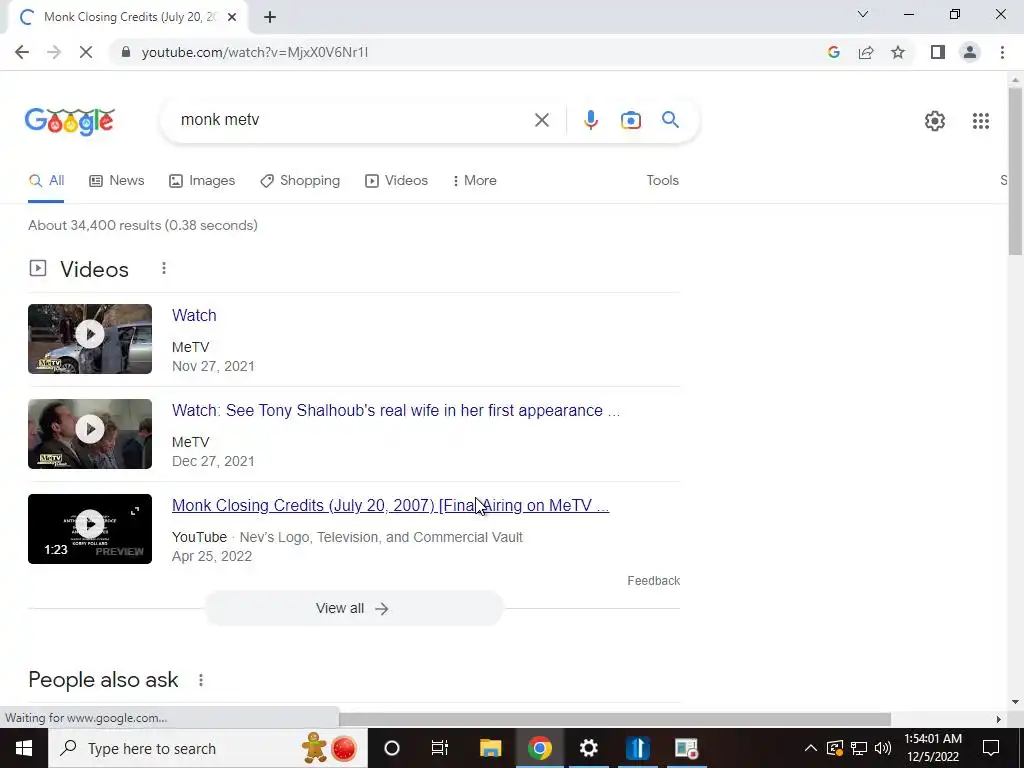Switch to the Shopping tab
The height and width of the screenshot is (768, 1024).
point(300,181)
